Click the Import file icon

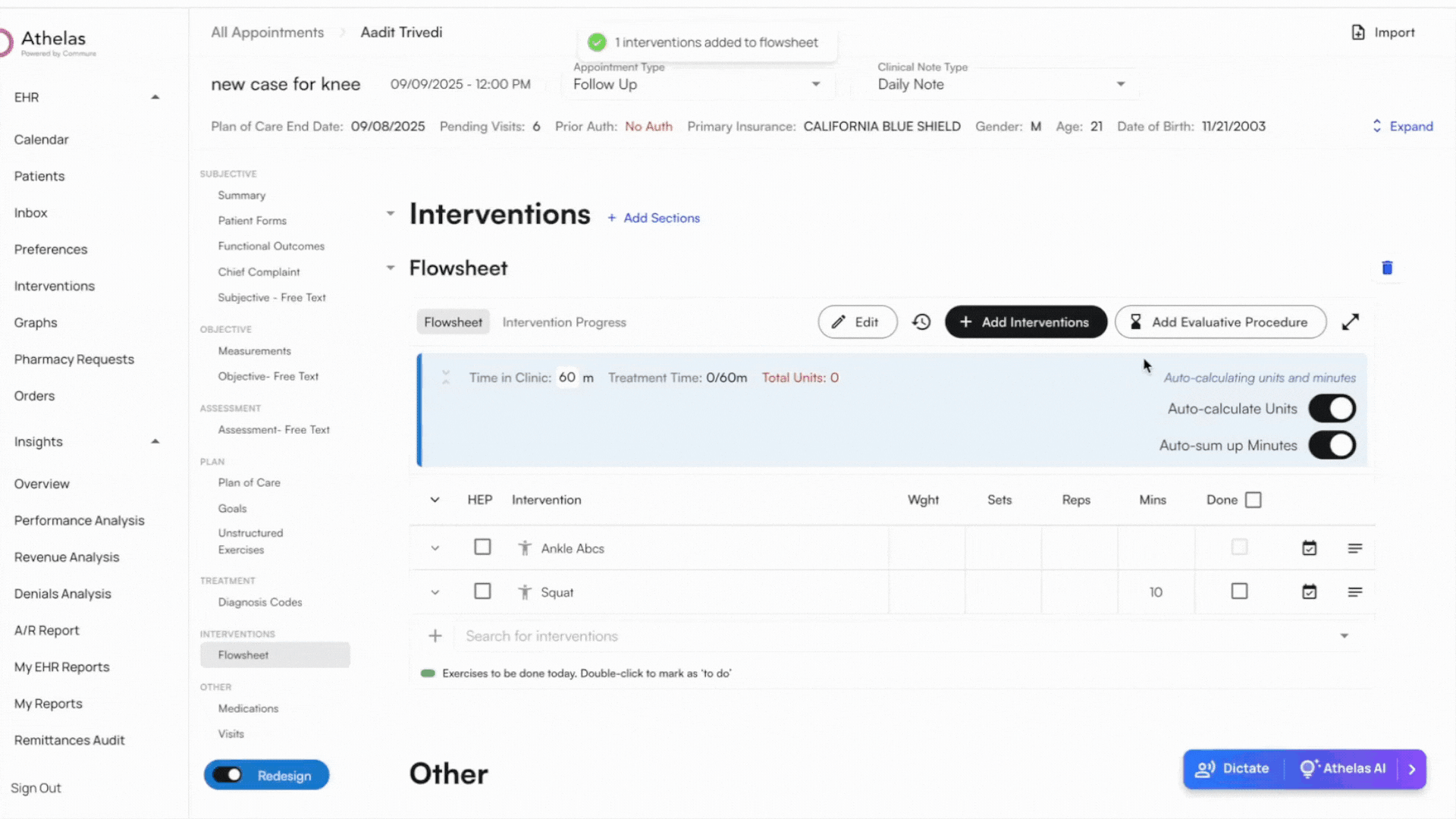(1358, 33)
